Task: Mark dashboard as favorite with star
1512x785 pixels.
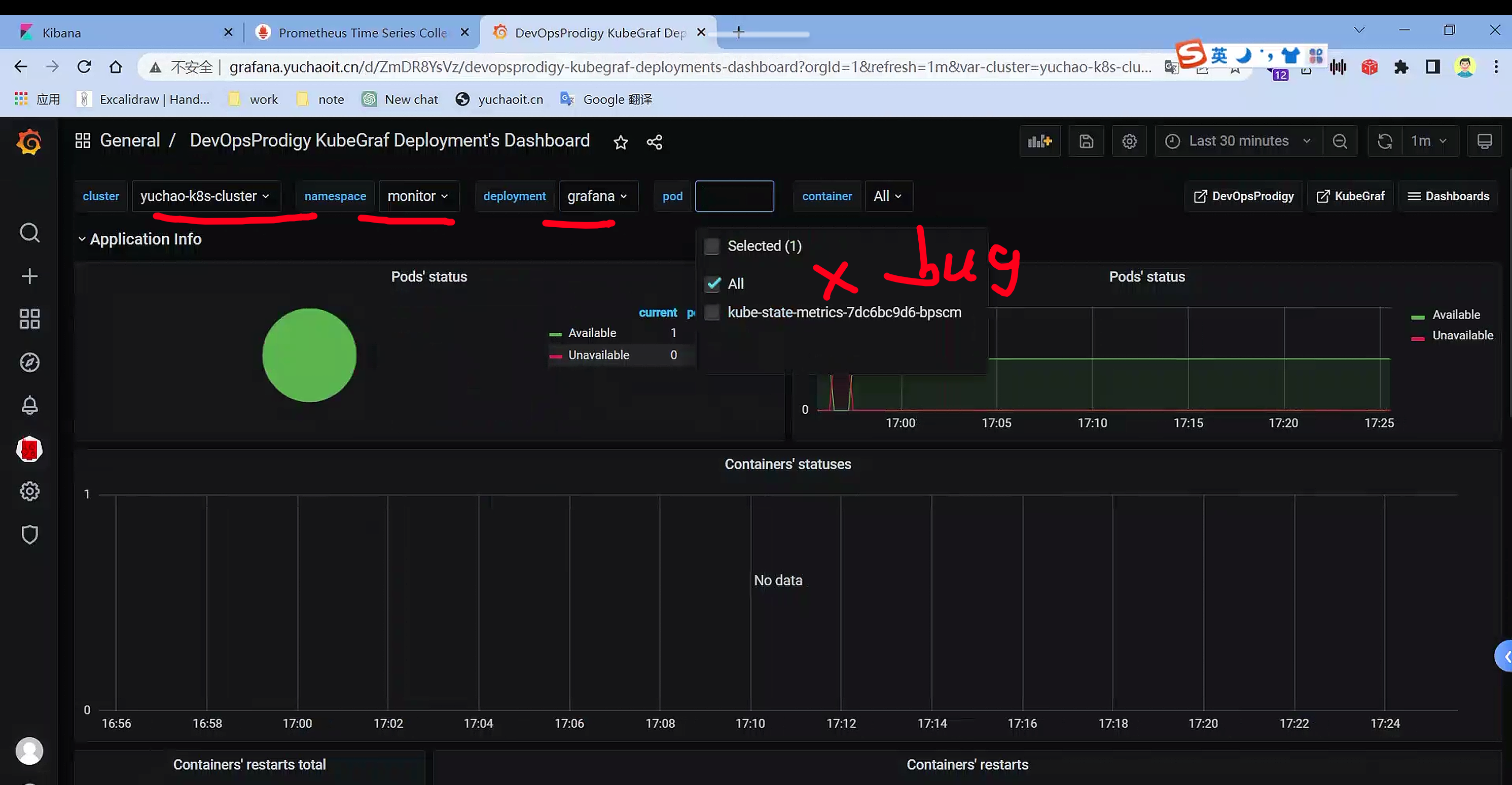Action: [x=621, y=142]
